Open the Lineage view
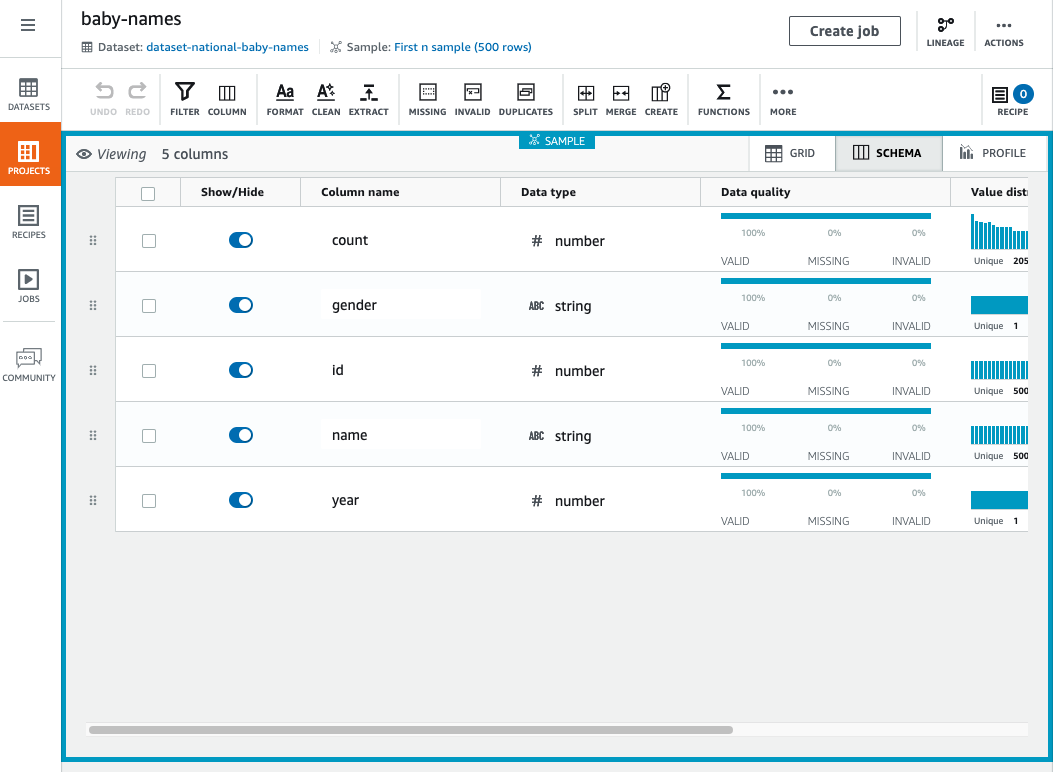 point(945,30)
